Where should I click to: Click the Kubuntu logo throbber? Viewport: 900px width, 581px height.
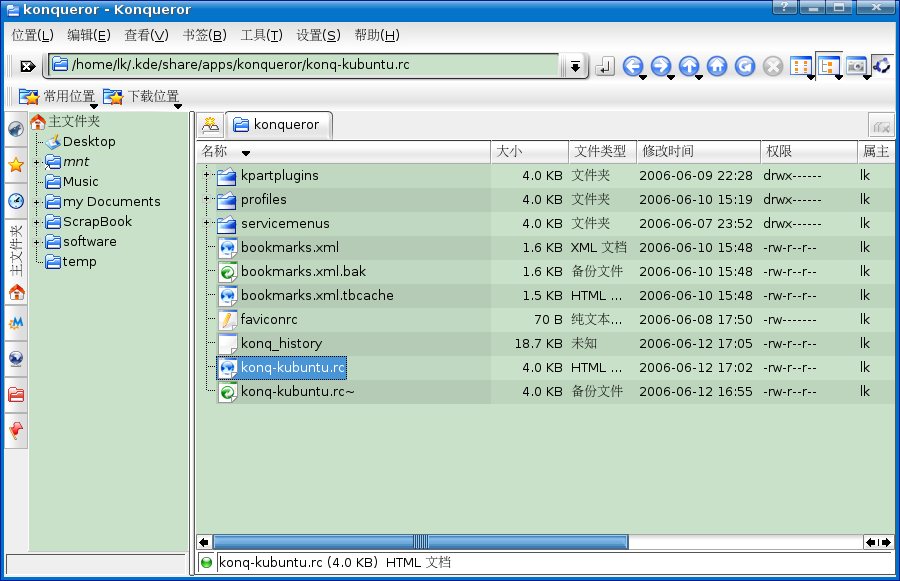882,65
